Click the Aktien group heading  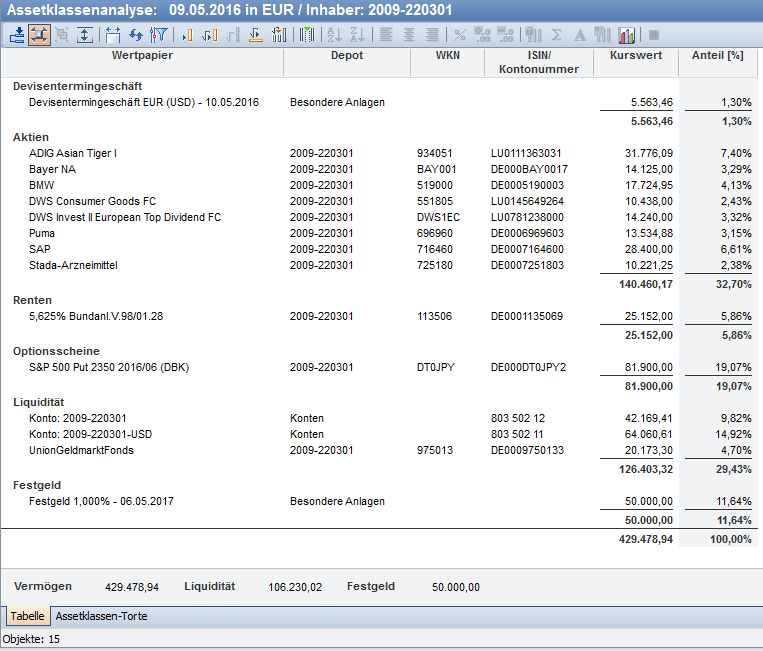(31, 137)
